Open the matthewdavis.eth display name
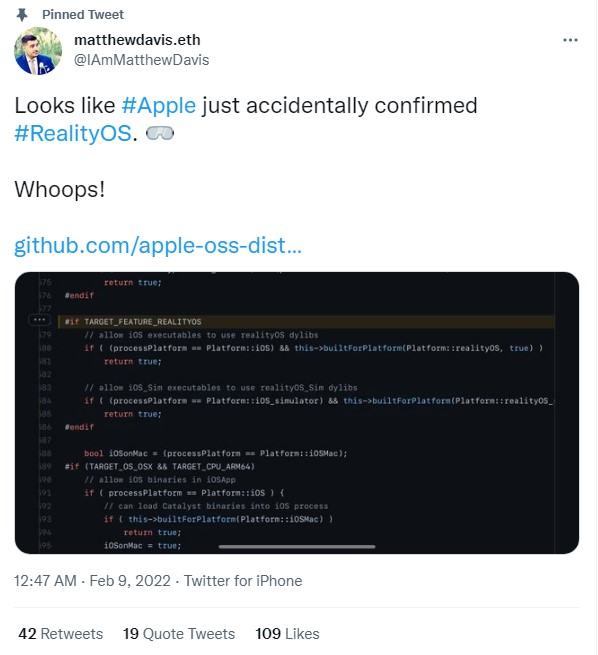This screenshot has height=655, width=598. [x=137, y=40]
